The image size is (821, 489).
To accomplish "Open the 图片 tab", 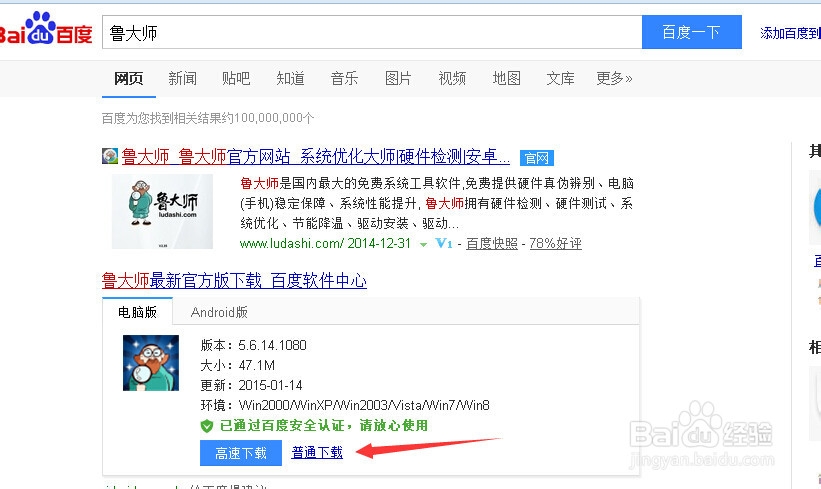I will (398, 79).
